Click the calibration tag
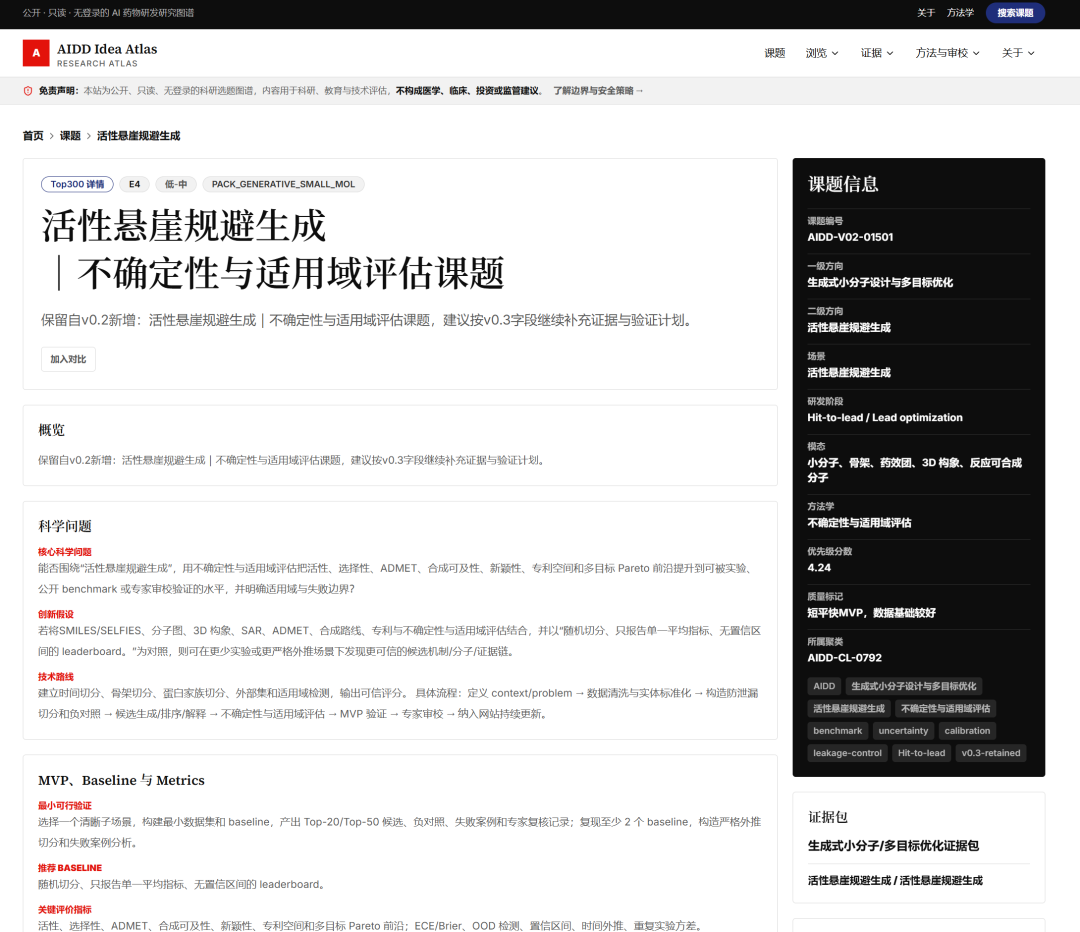The width and height of the screenshot is (1080, 932). point(967,731)
